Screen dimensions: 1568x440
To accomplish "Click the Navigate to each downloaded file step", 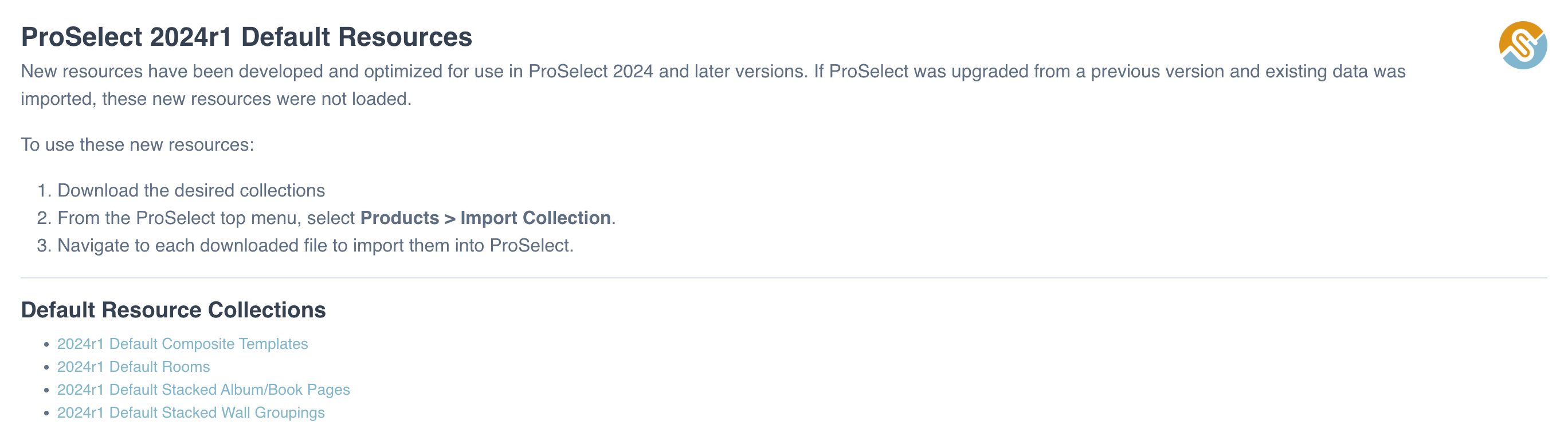I will tap(315, 245).
